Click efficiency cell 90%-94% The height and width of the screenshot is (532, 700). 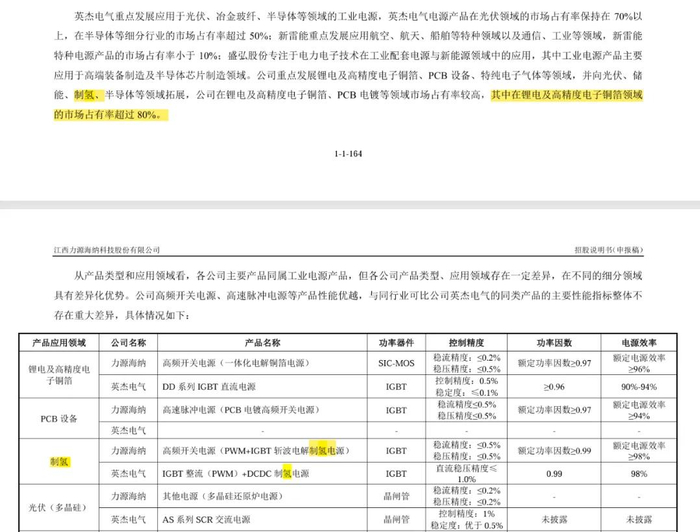coord(639,387)
